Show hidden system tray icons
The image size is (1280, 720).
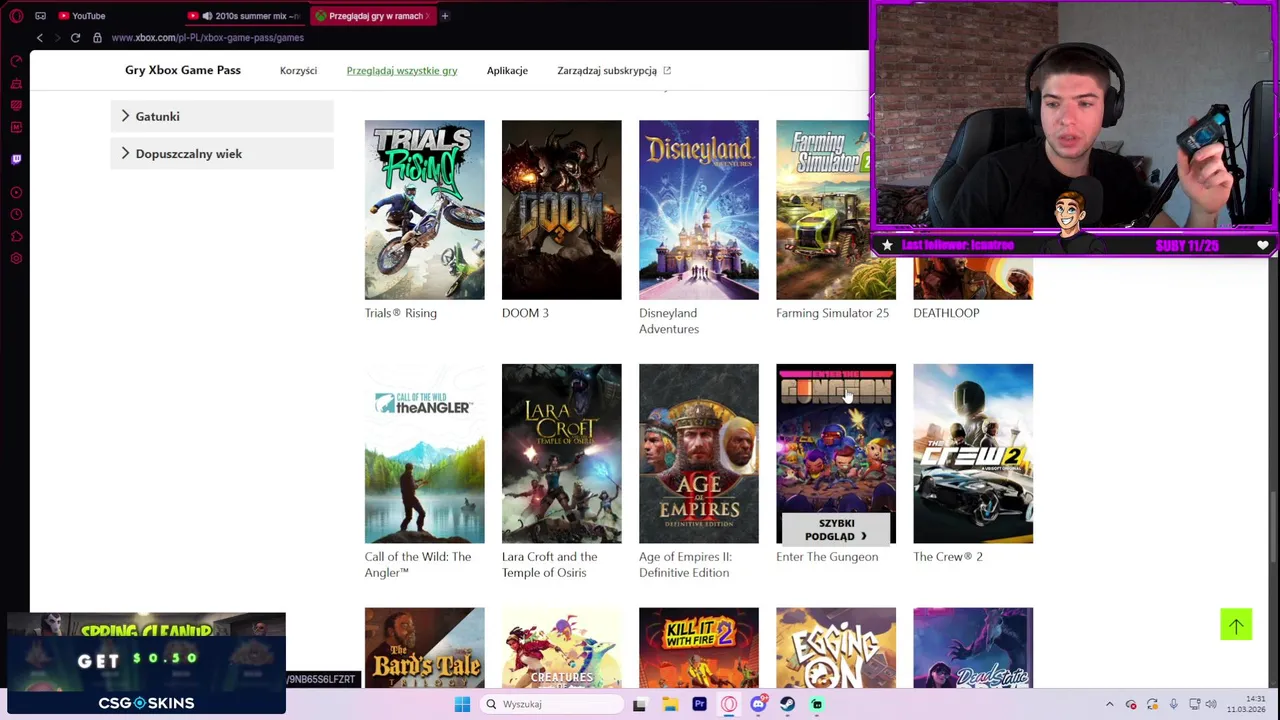[x=1109, y=704]
